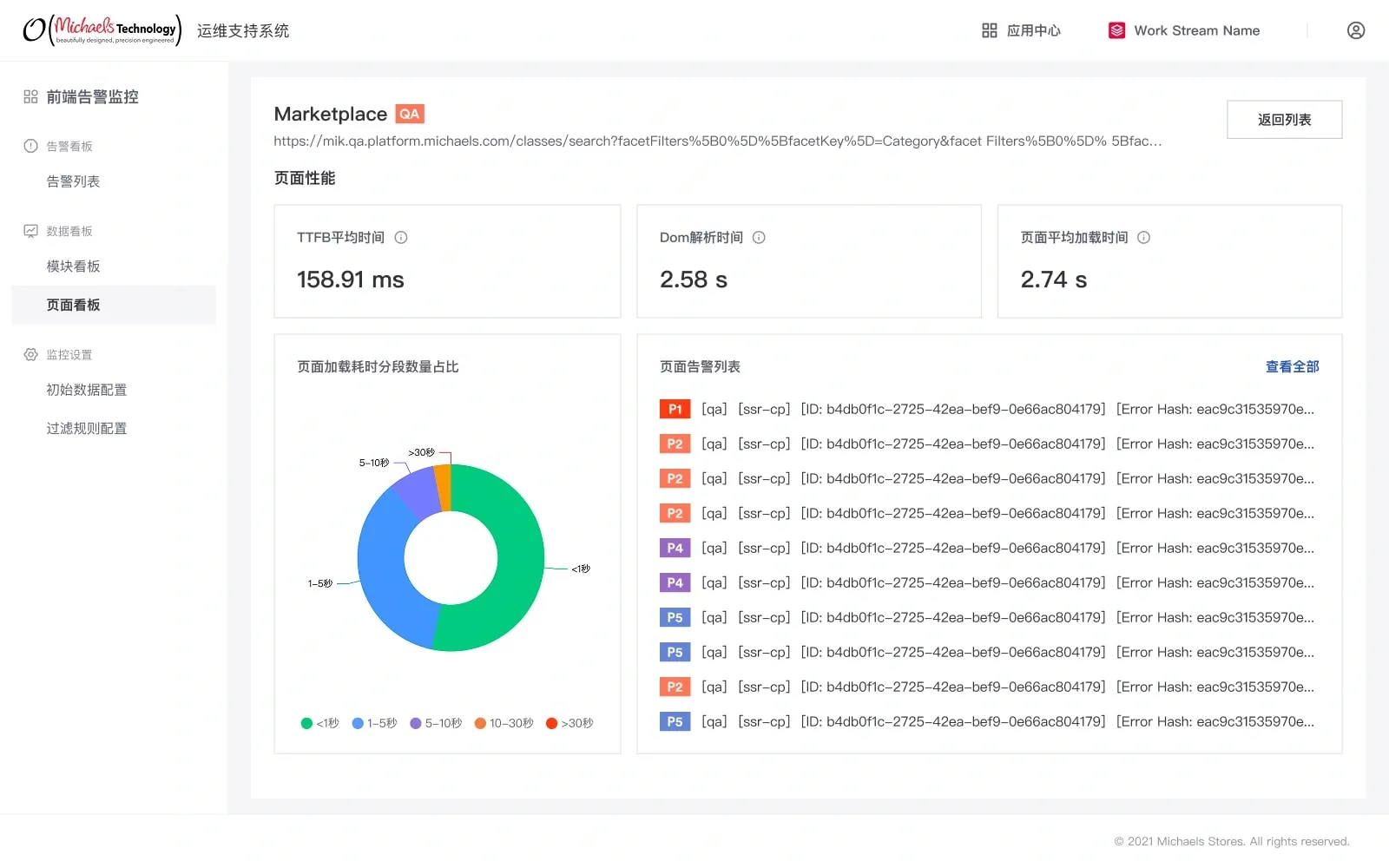Click the 返回列表 button
1389x868 pixels.
[1284, 120]
